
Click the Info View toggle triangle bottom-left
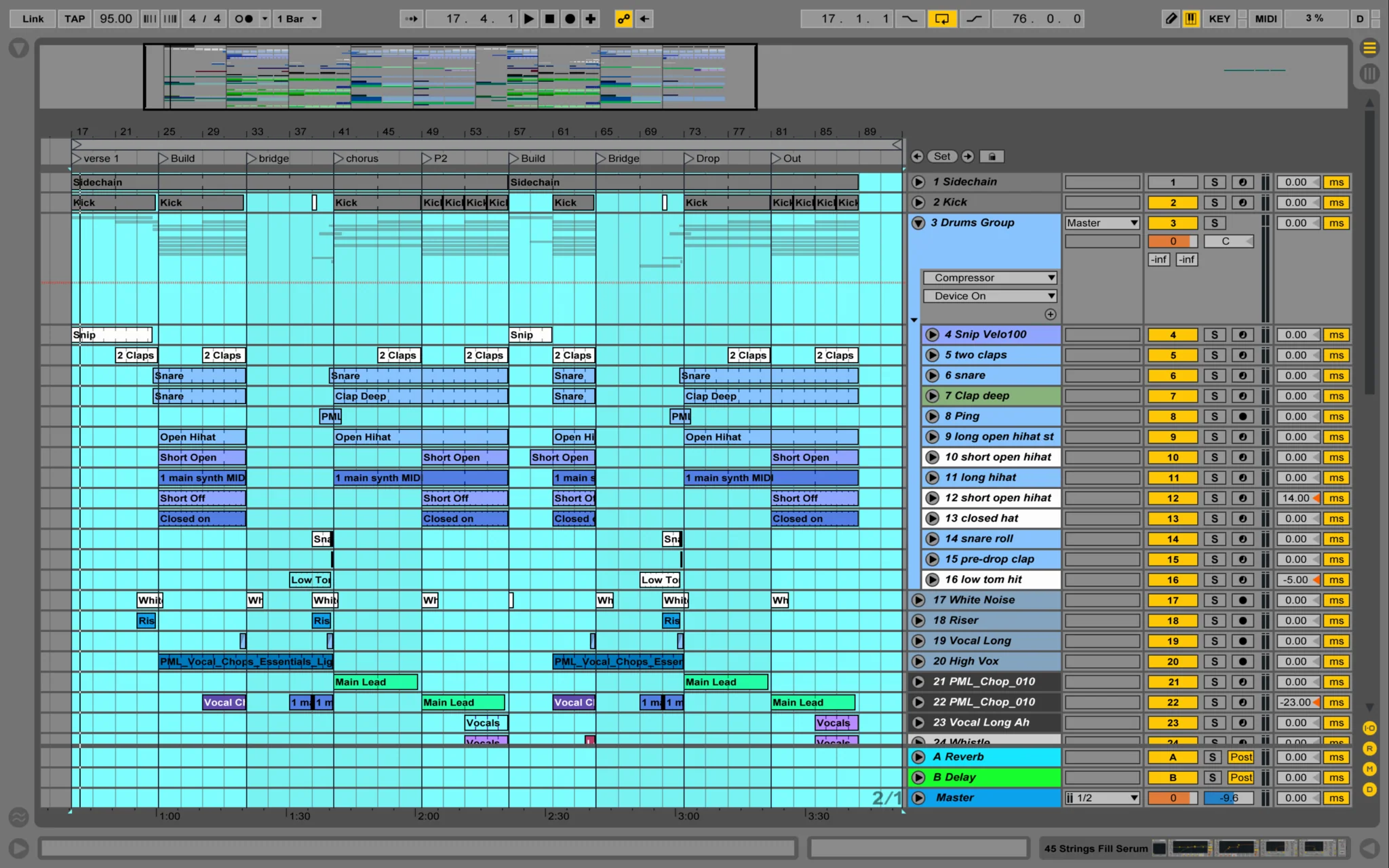(18, 848)
